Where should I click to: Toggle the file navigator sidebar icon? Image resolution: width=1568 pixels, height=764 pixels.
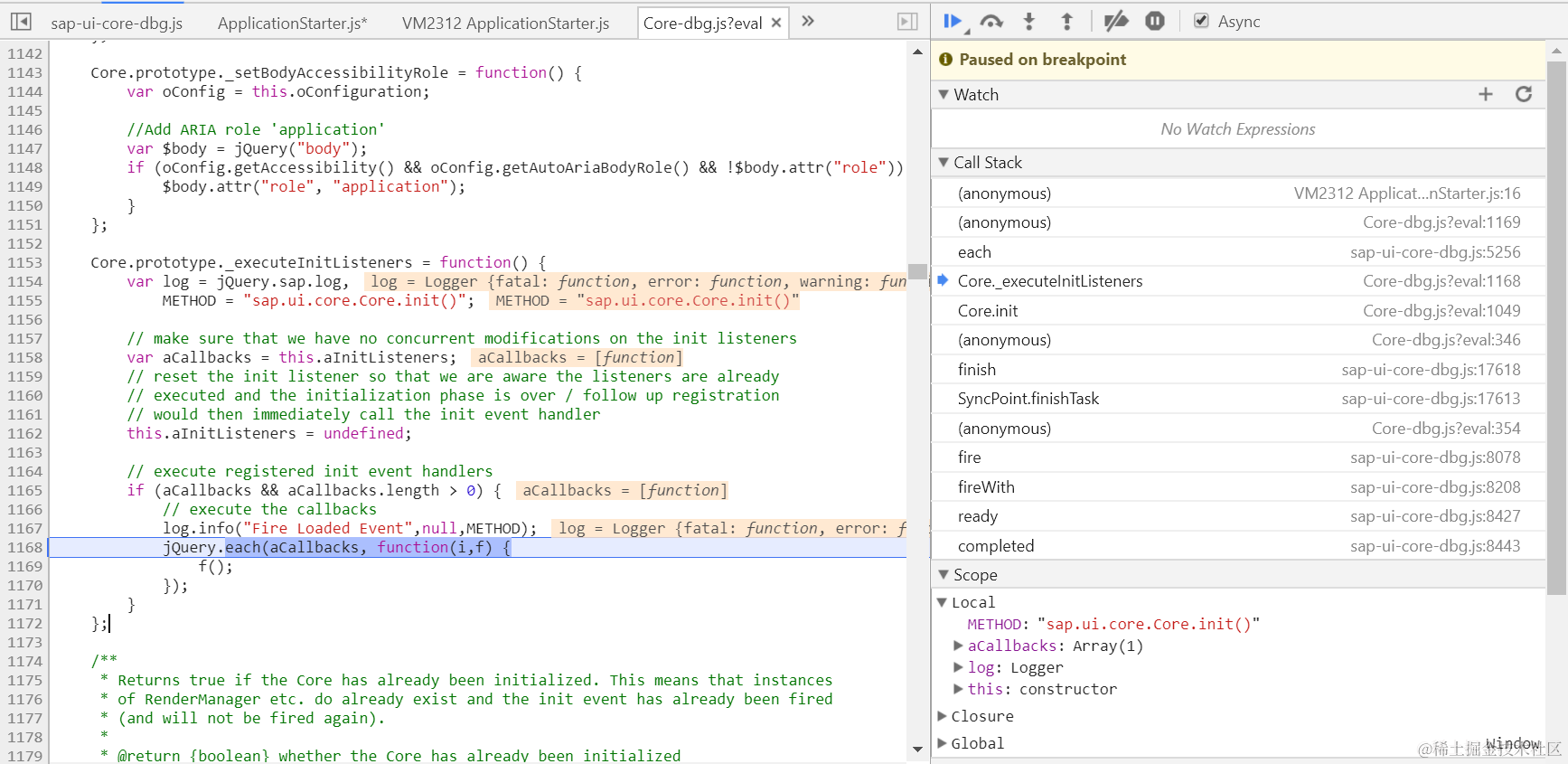(21, 22)
